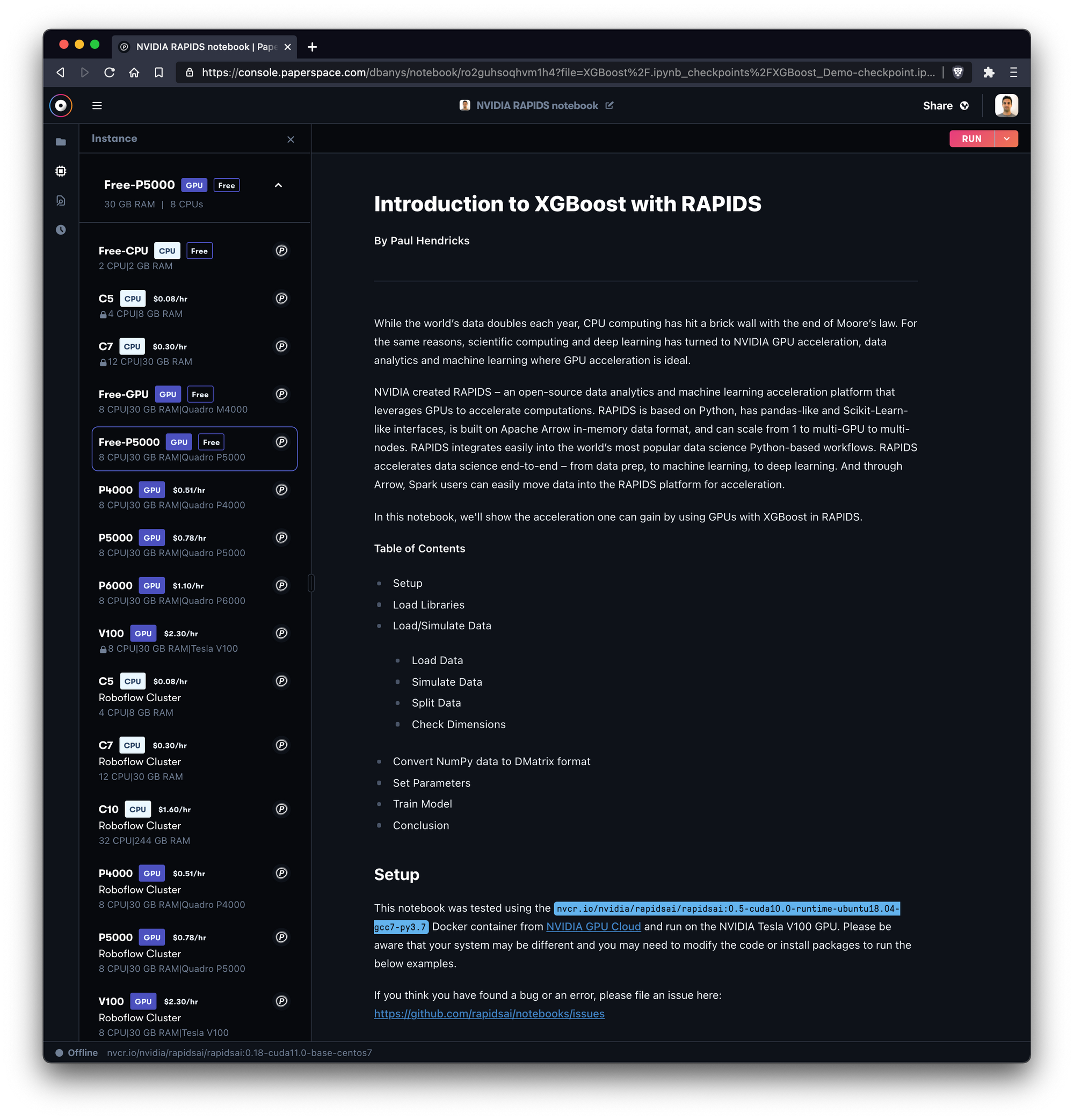Open the clock history sidebar icon
1074x1120 pixels.
pos(61,230)
